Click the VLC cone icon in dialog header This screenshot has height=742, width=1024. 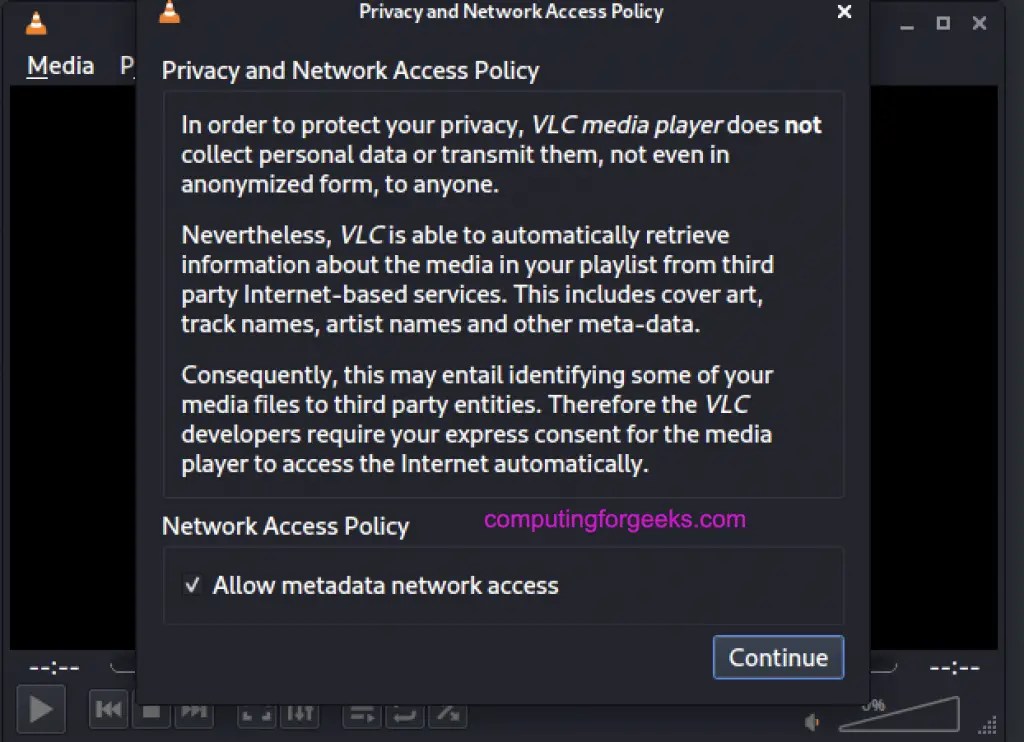coord(169,12)
